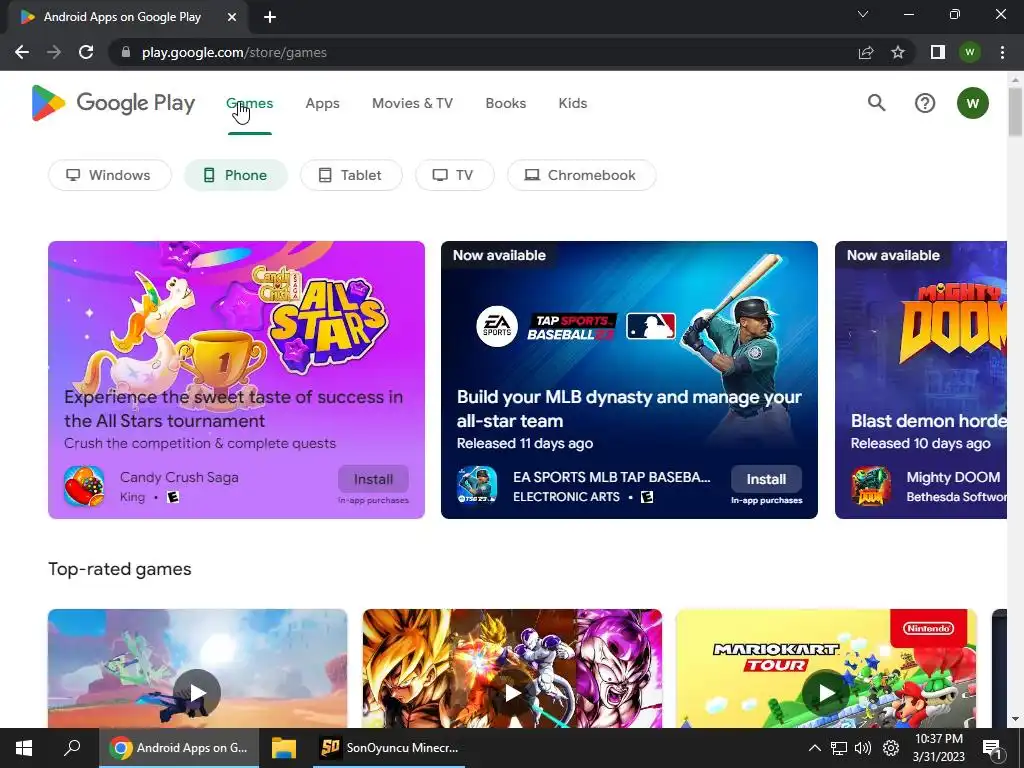Share this page using the address bar icon

866,52
